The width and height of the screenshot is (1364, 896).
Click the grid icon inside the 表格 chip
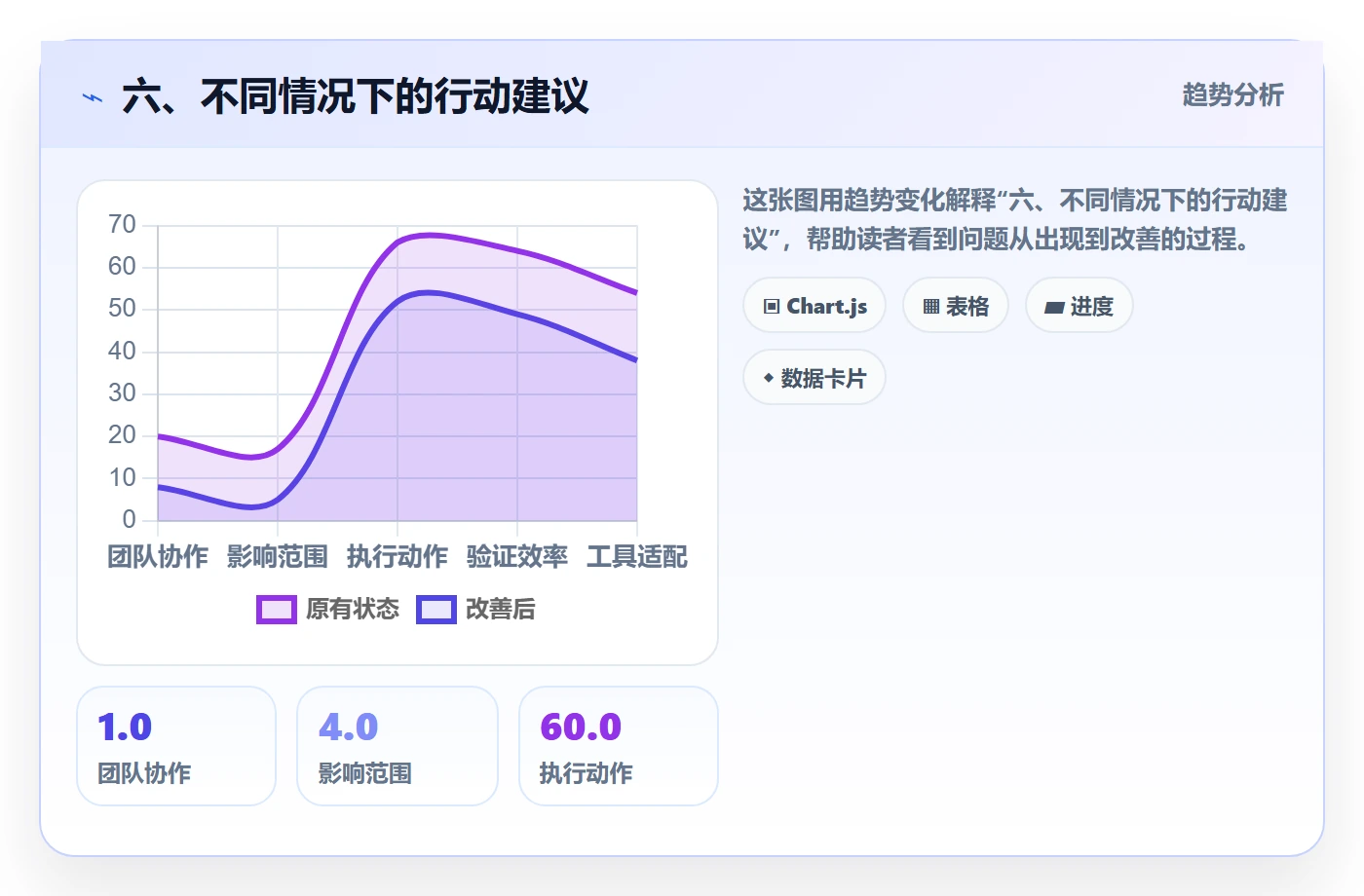tap(931, 307)
